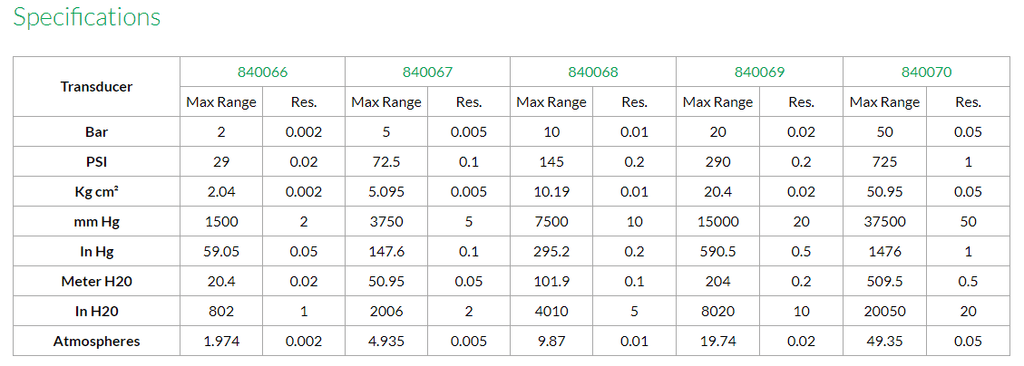Click the 59.05 In Hg value cell

(221, 252)
